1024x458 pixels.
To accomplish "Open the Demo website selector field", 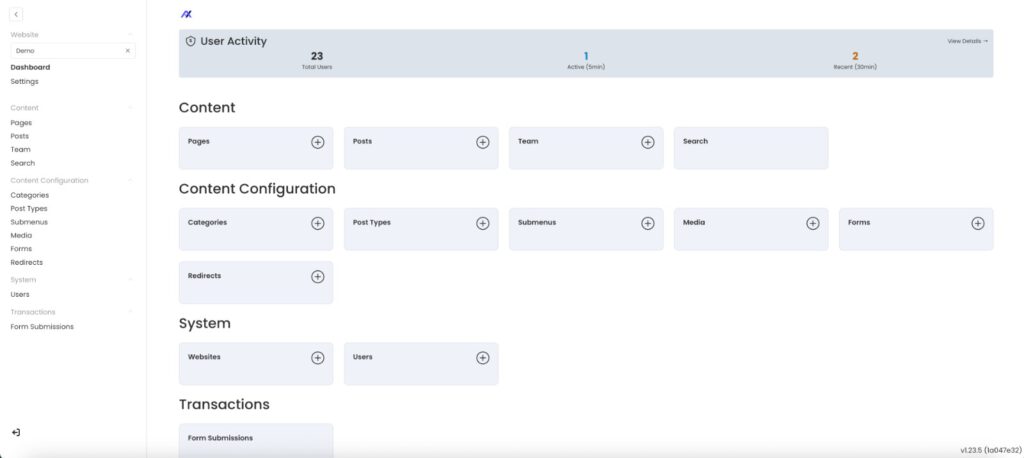I will (65, 50).
